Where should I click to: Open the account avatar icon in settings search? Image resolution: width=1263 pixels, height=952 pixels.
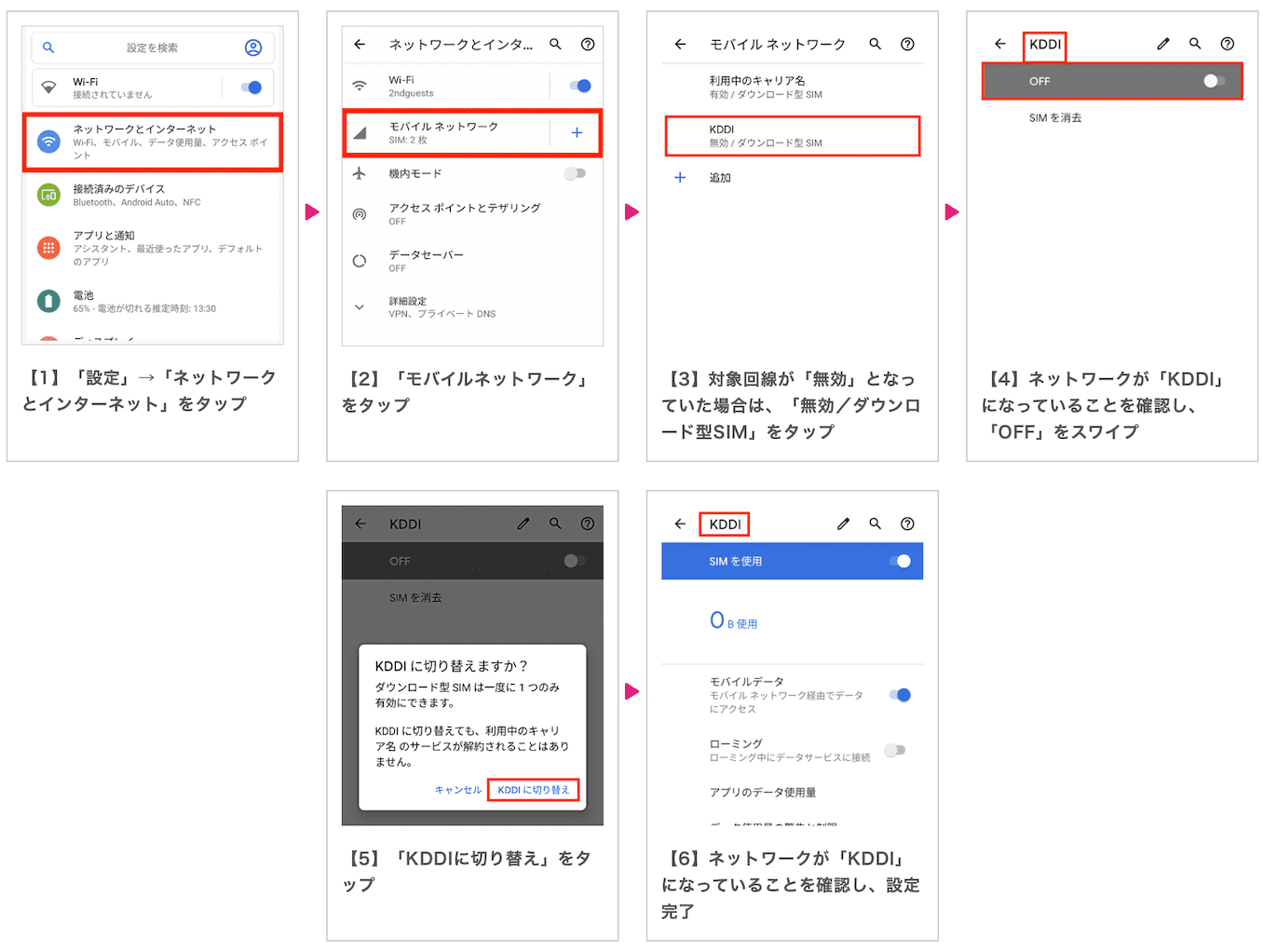[x=253, y=48]
